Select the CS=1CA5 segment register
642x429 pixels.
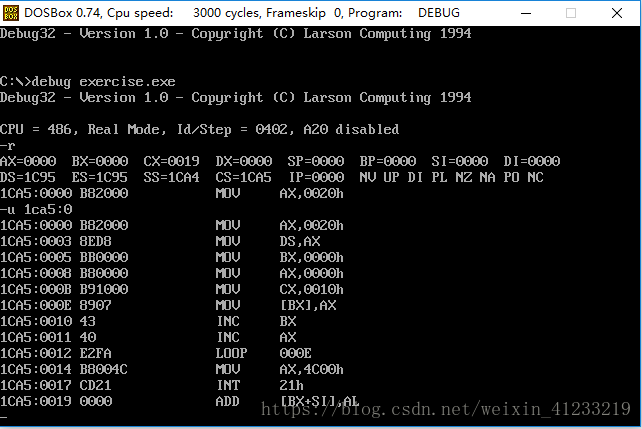click(244, 177)
